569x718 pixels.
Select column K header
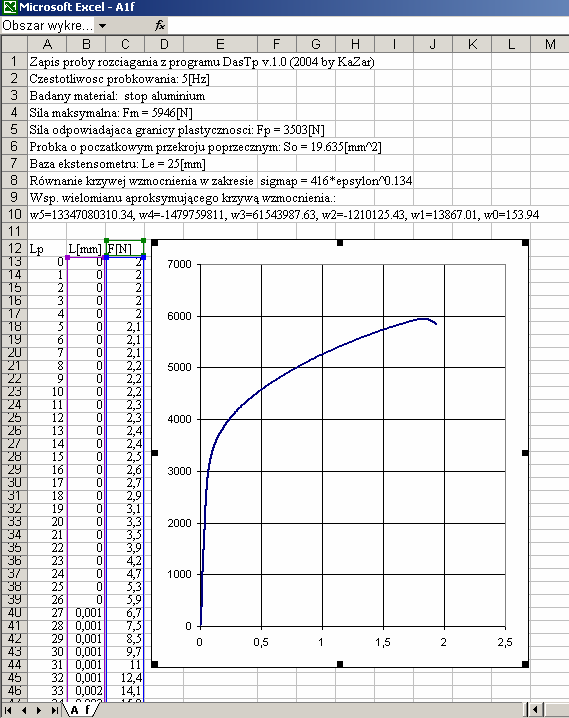[472, 44]
